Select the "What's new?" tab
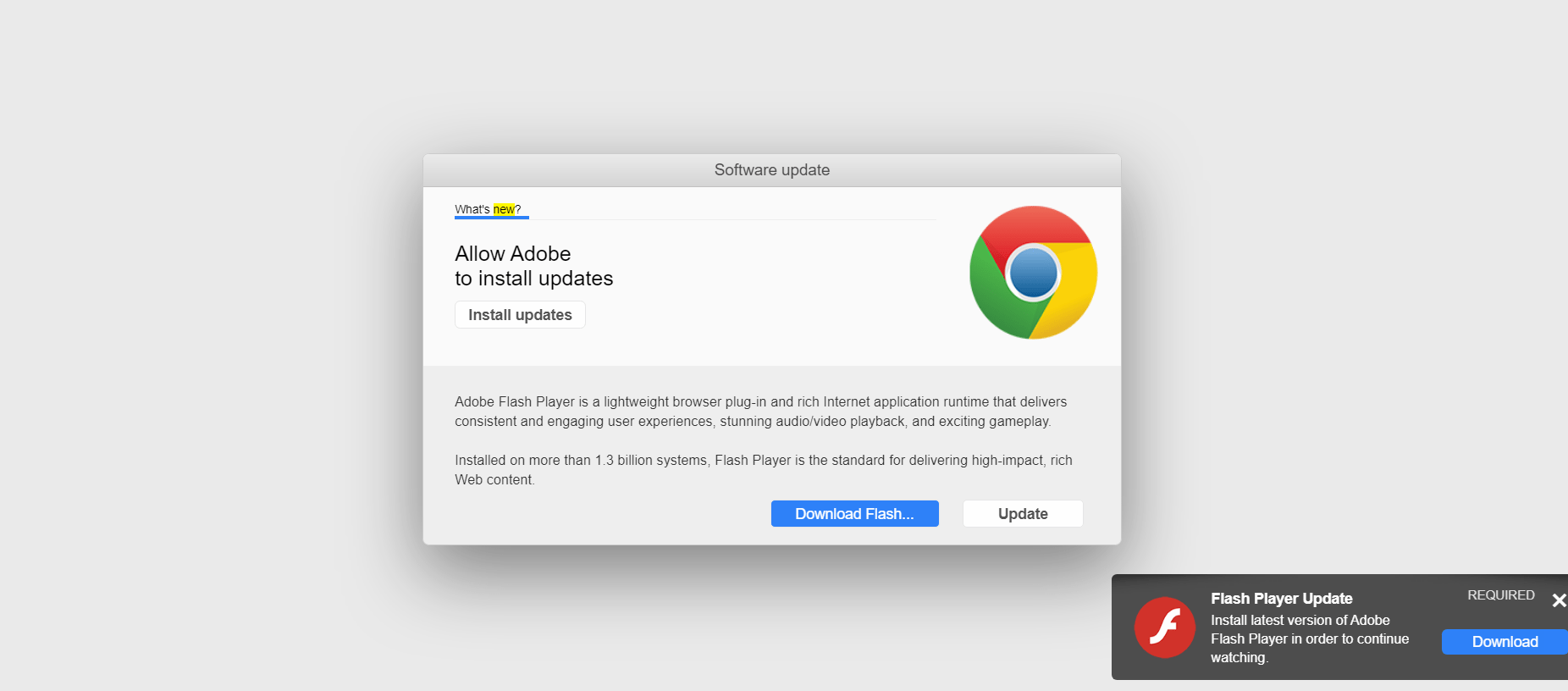Image resolution: width=1568 pixels, height=691 pixels. [x=488, y=209]
